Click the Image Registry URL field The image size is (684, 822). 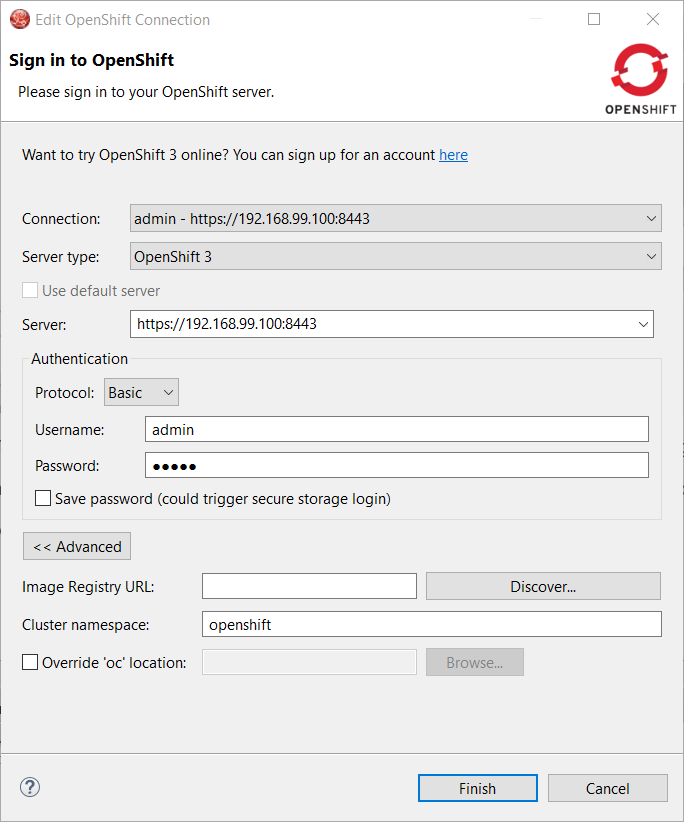coord(309,586)
